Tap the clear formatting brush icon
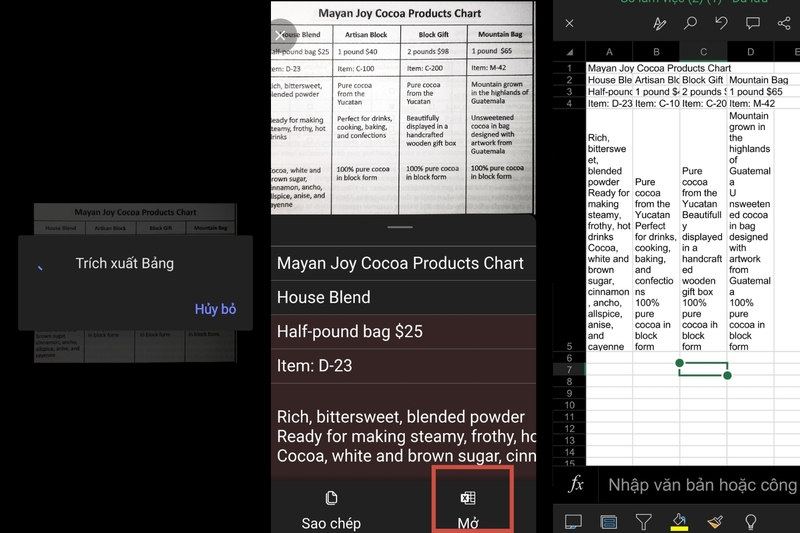The width and height of the screenshot is (800, 533). [715, 522]
